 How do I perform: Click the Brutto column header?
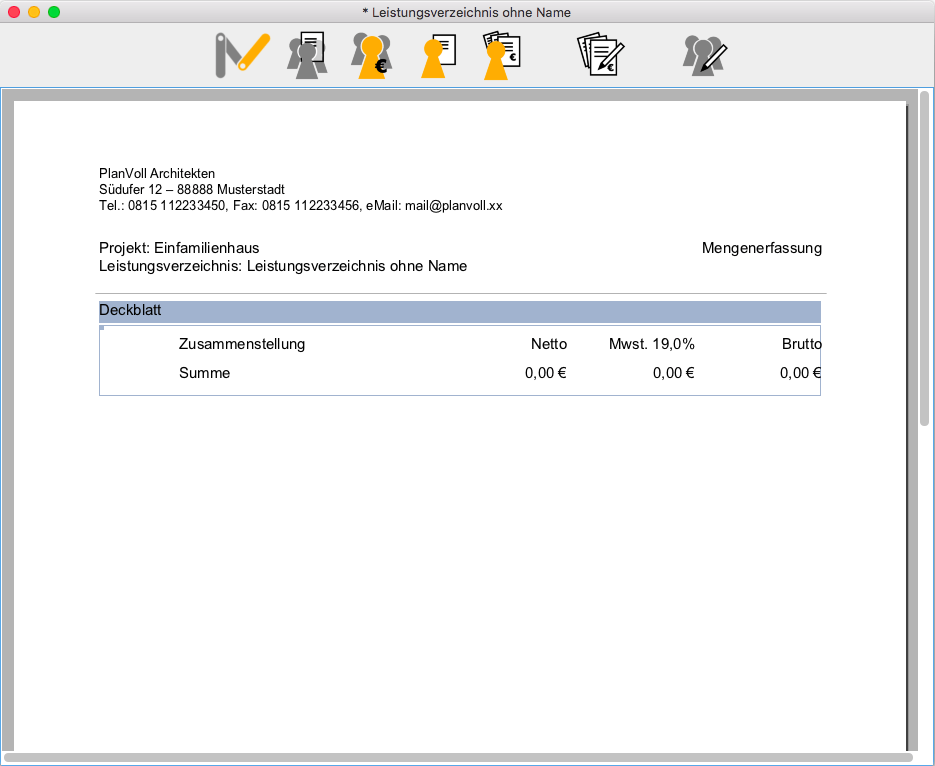pos(801,344)
